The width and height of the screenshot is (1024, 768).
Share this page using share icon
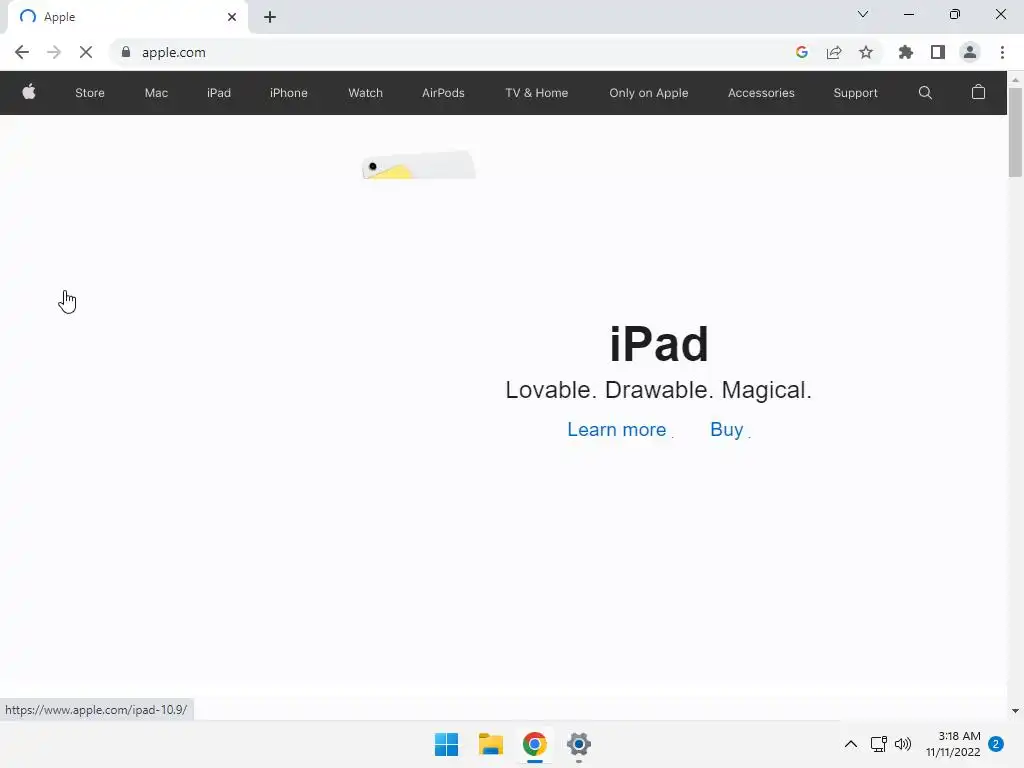pyautogui.click(x=834, y=52)
